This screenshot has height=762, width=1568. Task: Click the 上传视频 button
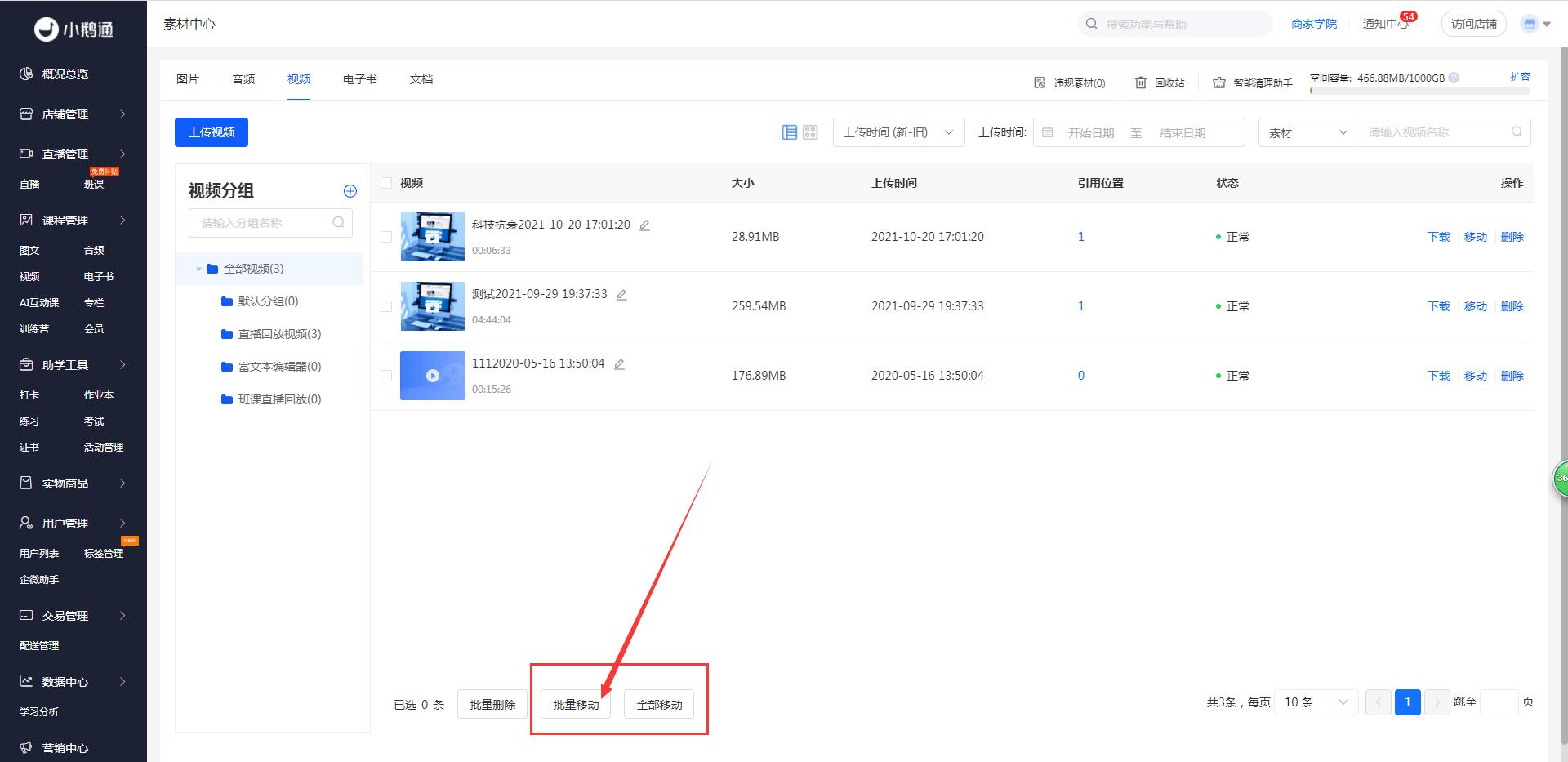click(212, 132)
